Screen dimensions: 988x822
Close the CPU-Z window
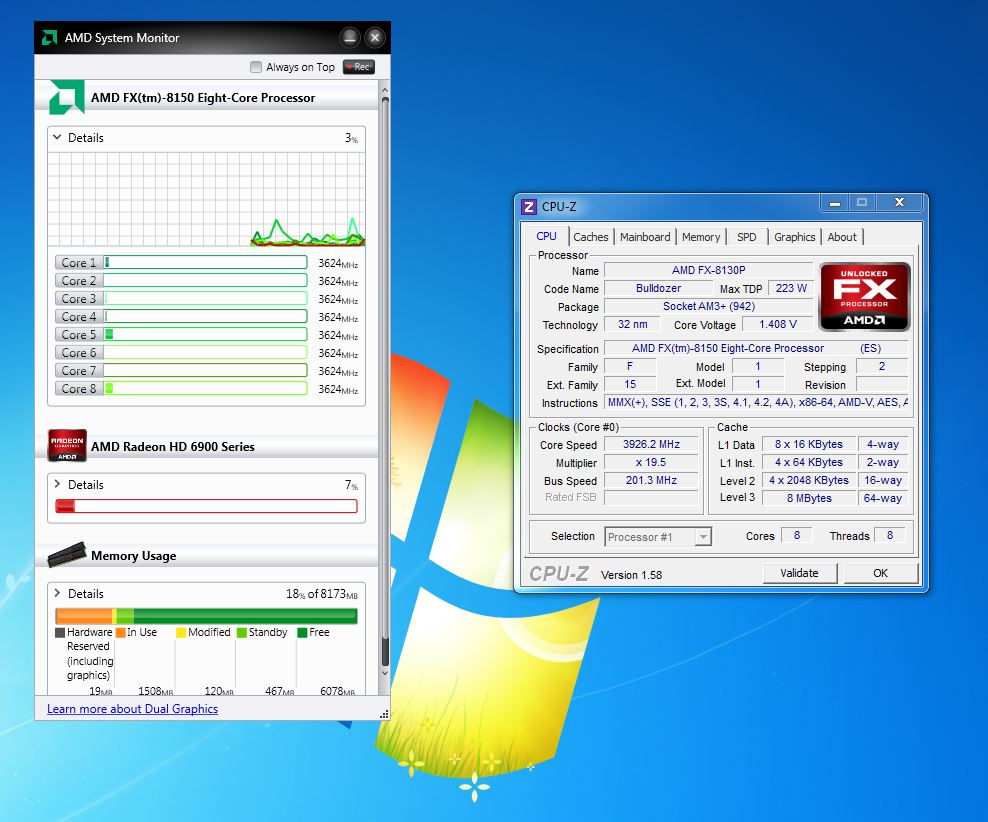click(899, 203)
